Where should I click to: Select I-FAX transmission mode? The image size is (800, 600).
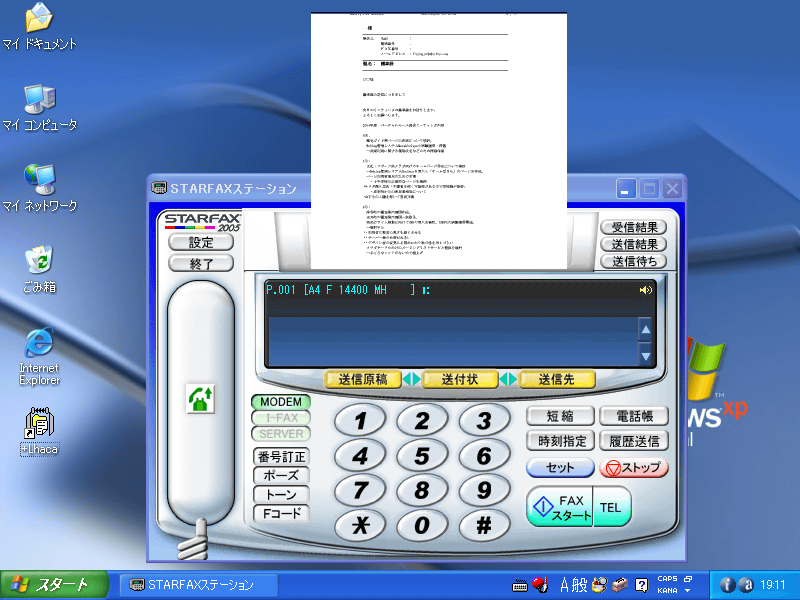coord(281,418)
